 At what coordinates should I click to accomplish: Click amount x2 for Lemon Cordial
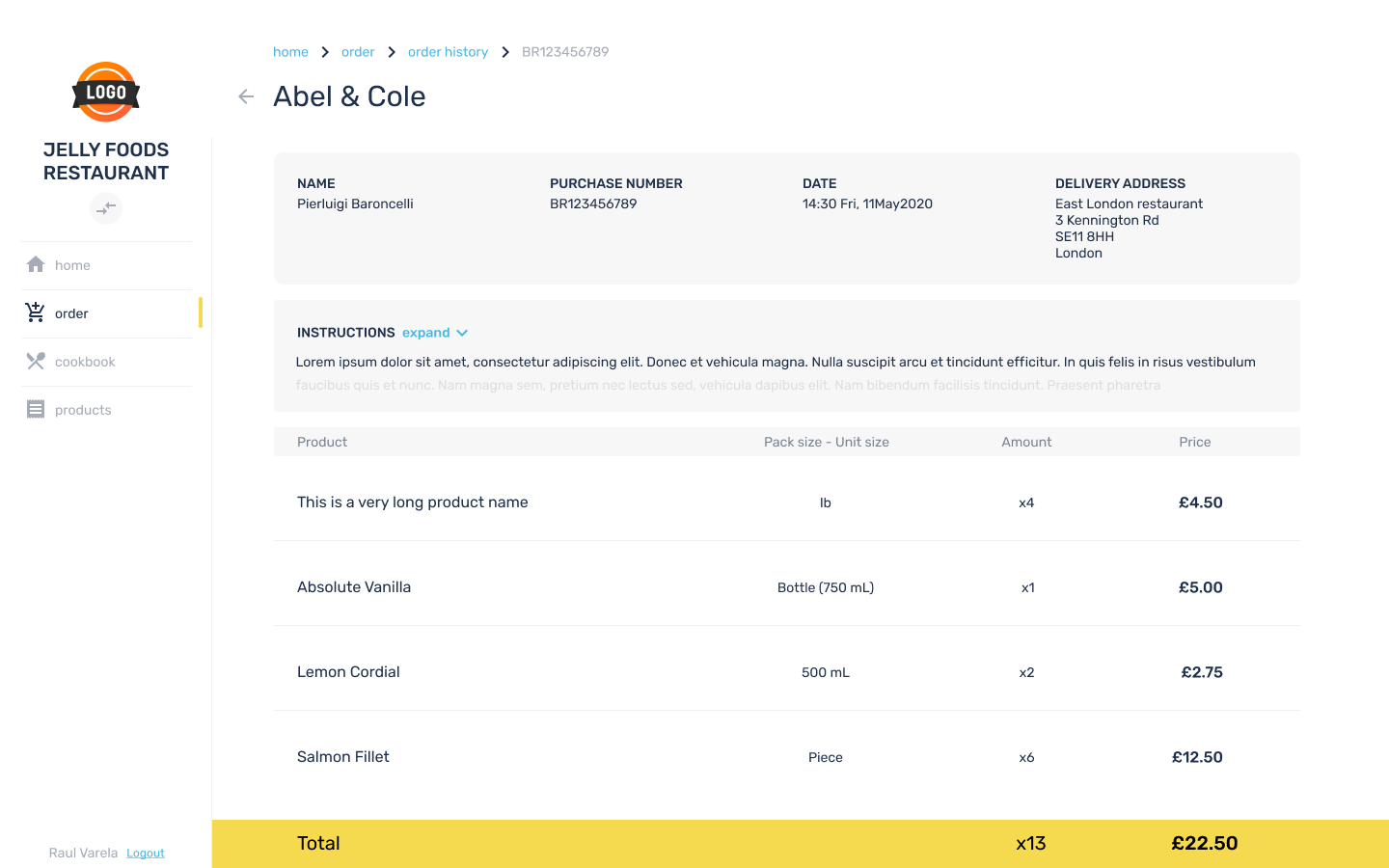1026,672
